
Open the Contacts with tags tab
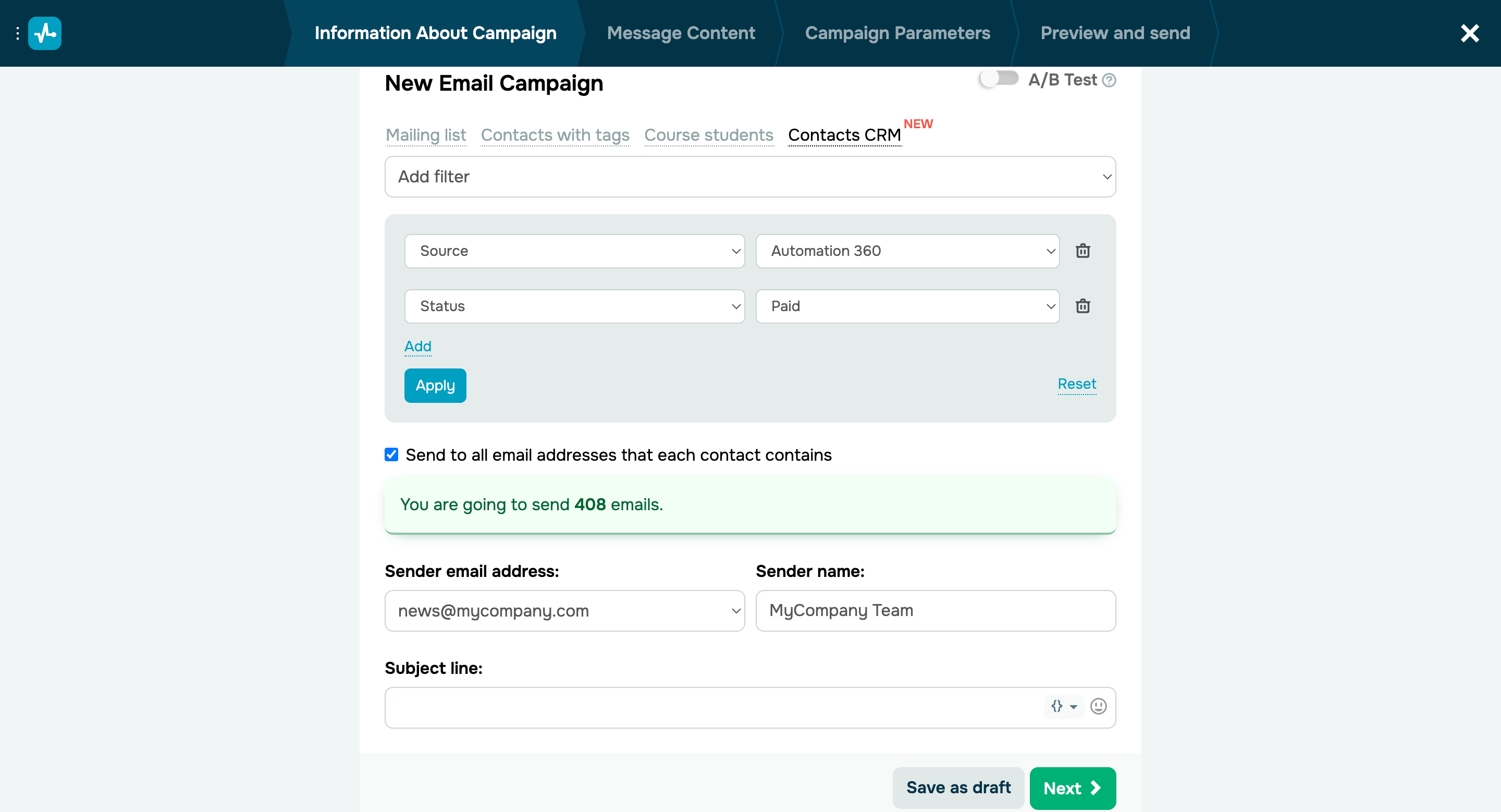(555, 134)
